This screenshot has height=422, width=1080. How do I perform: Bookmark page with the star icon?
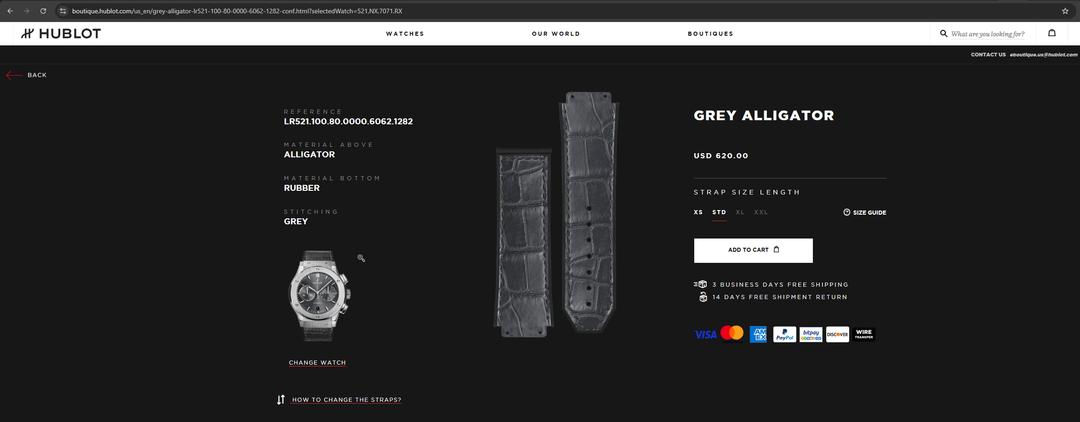(1065, 11)
